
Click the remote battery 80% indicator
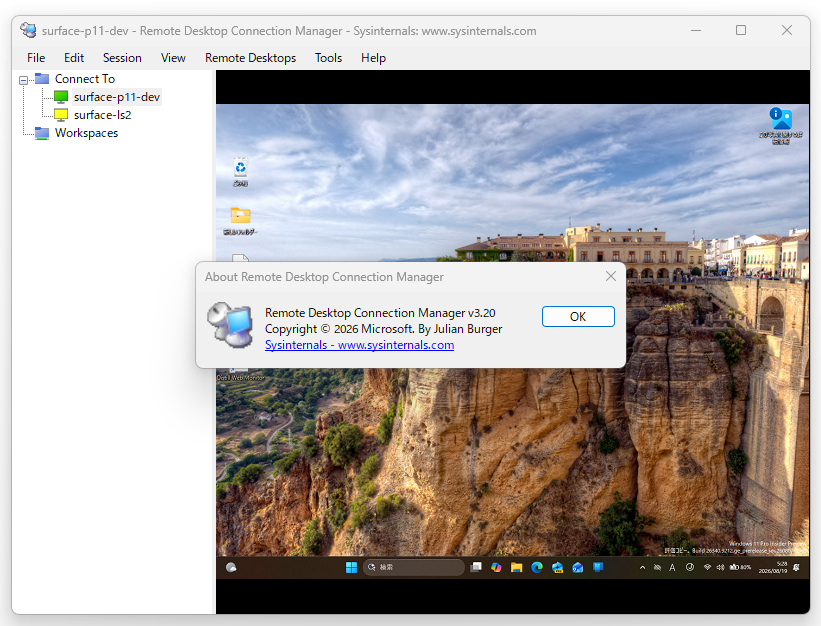click(740, 567)
